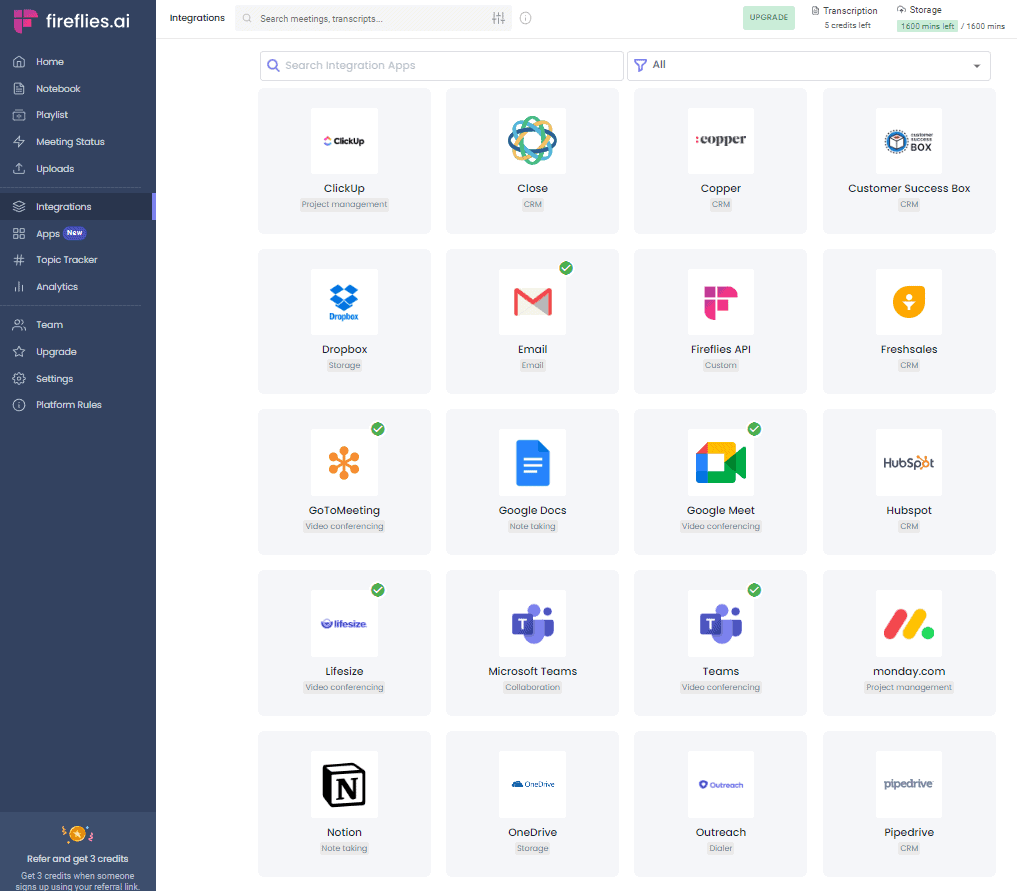Expand the search filter options icon

(x=498, y=18)
